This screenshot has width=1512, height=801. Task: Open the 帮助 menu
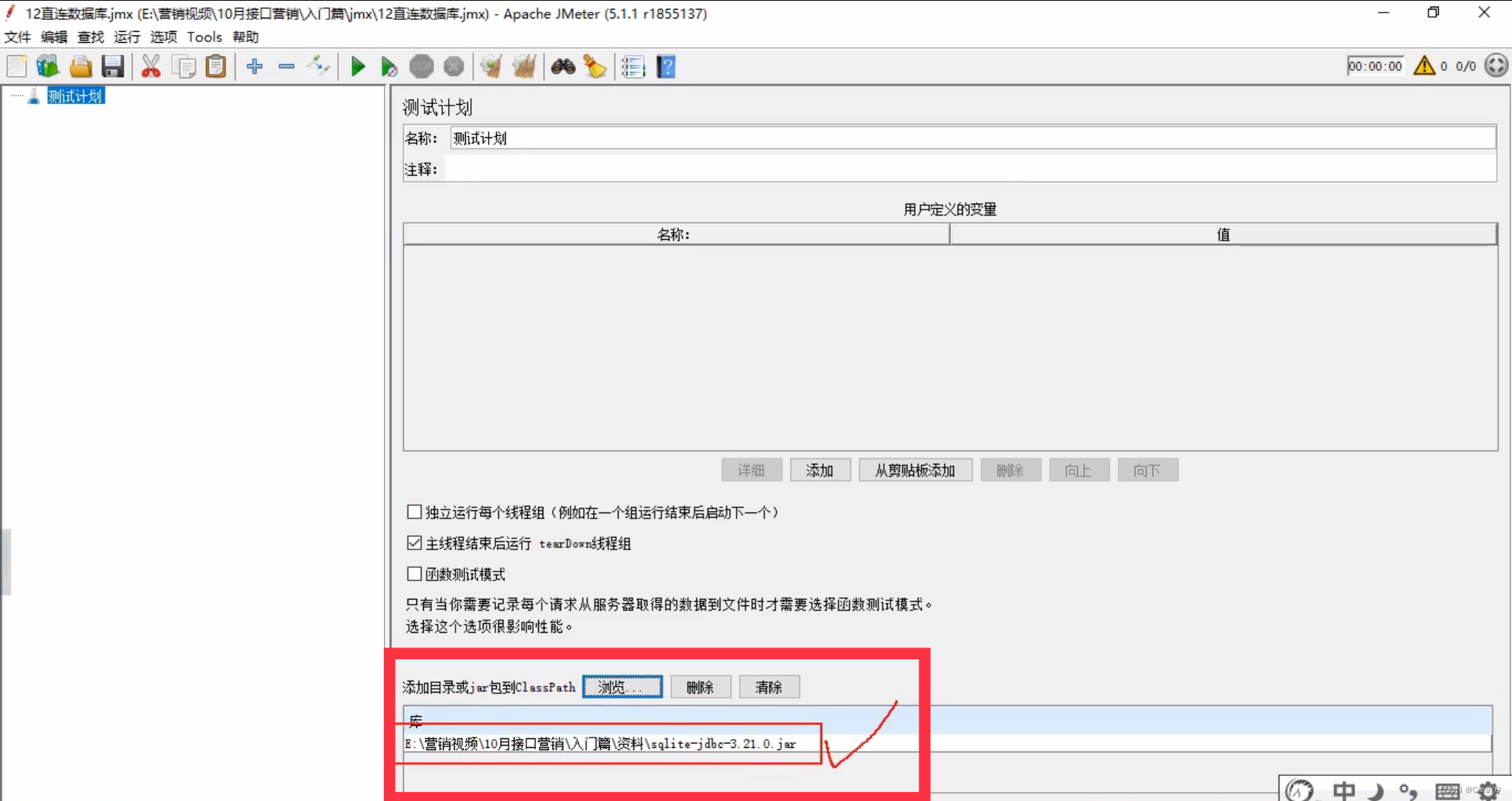pyautogui.click(x=246, y=37)
